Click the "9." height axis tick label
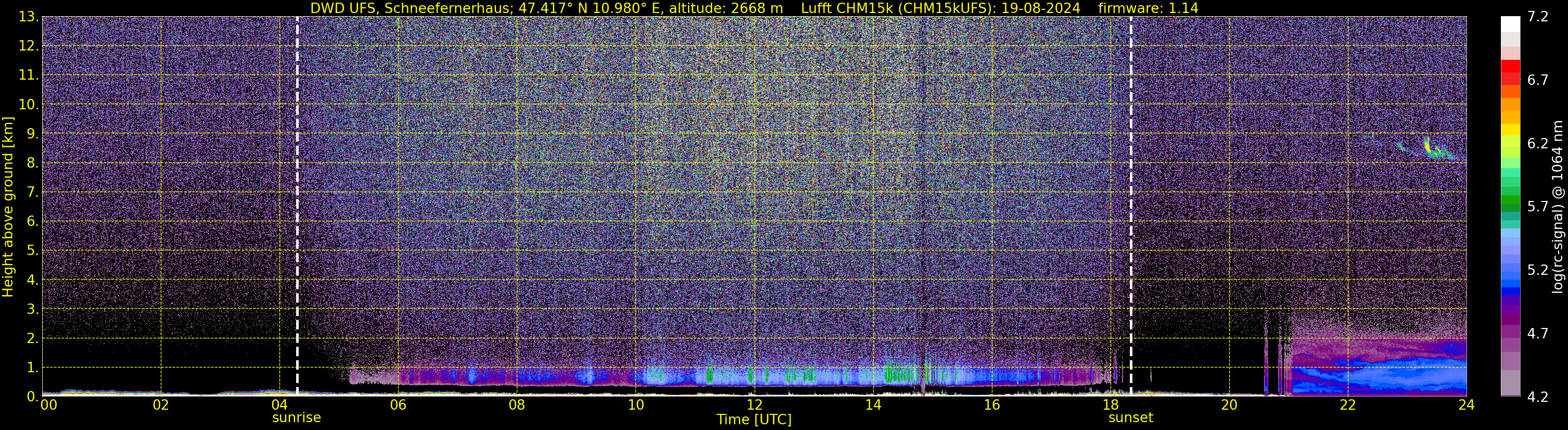 click(33, 134)
